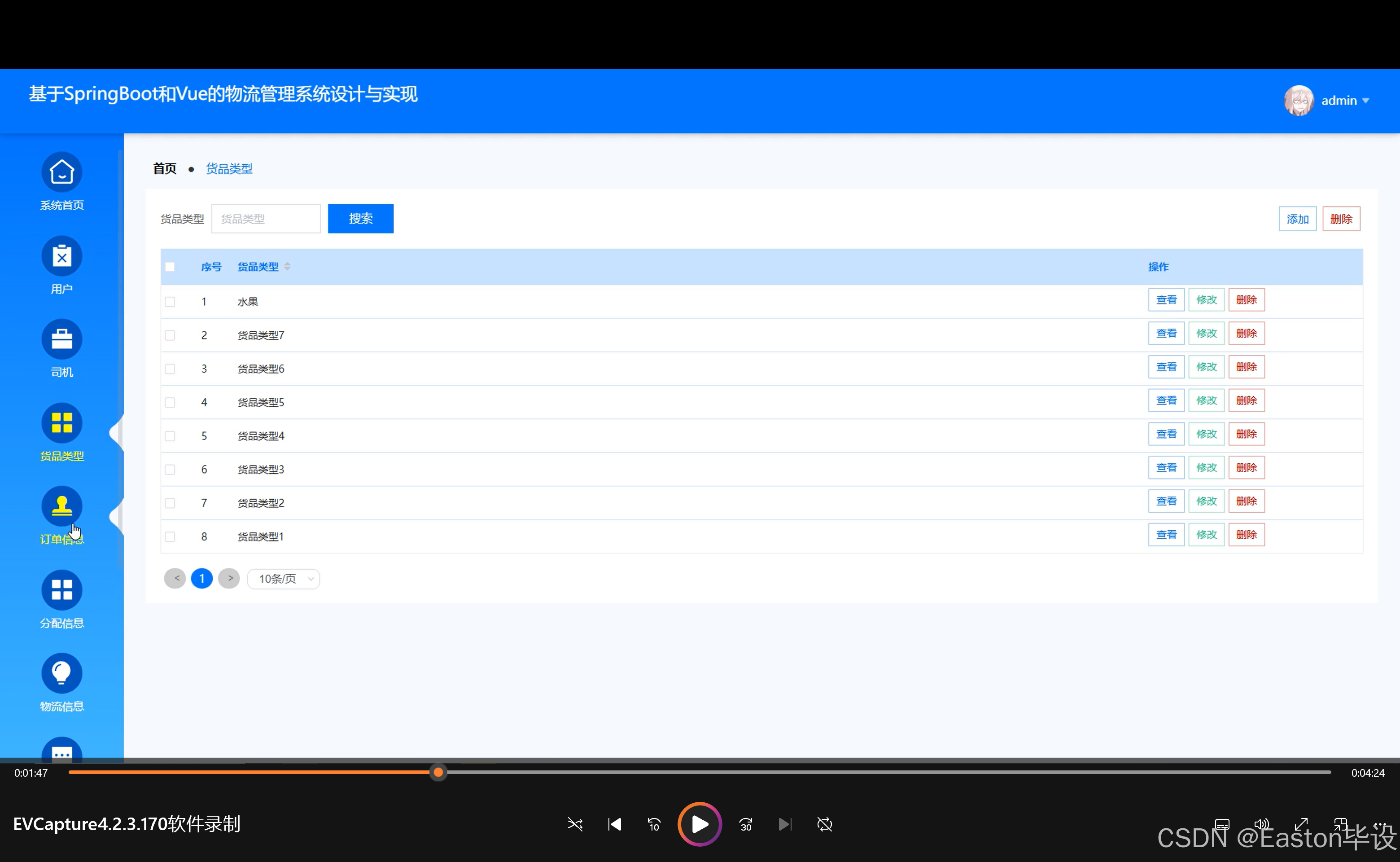Click the 货品类型 breadcrumb link
This screenshot has height=862, width=1400.
[x=229, y=169]
